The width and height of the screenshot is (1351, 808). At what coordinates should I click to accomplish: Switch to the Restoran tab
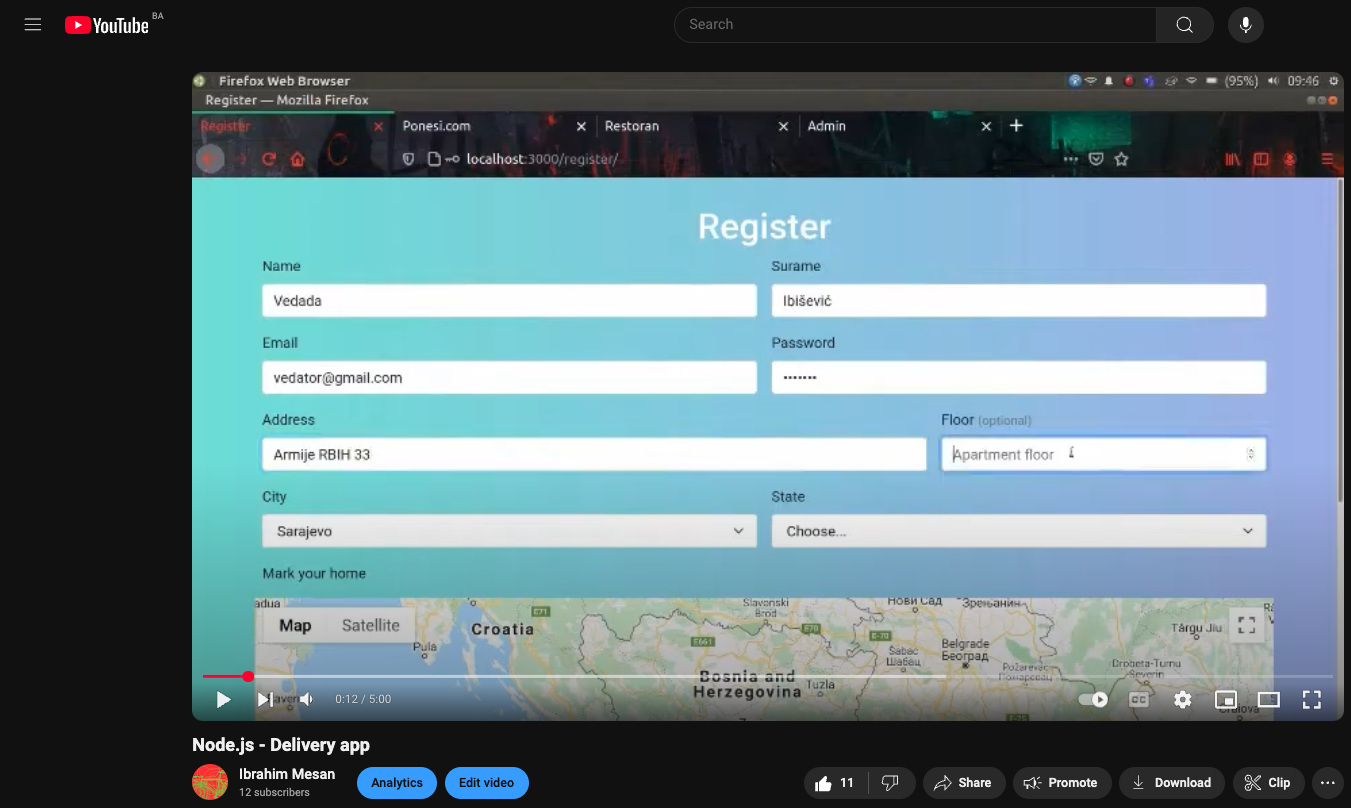(632, 126)
